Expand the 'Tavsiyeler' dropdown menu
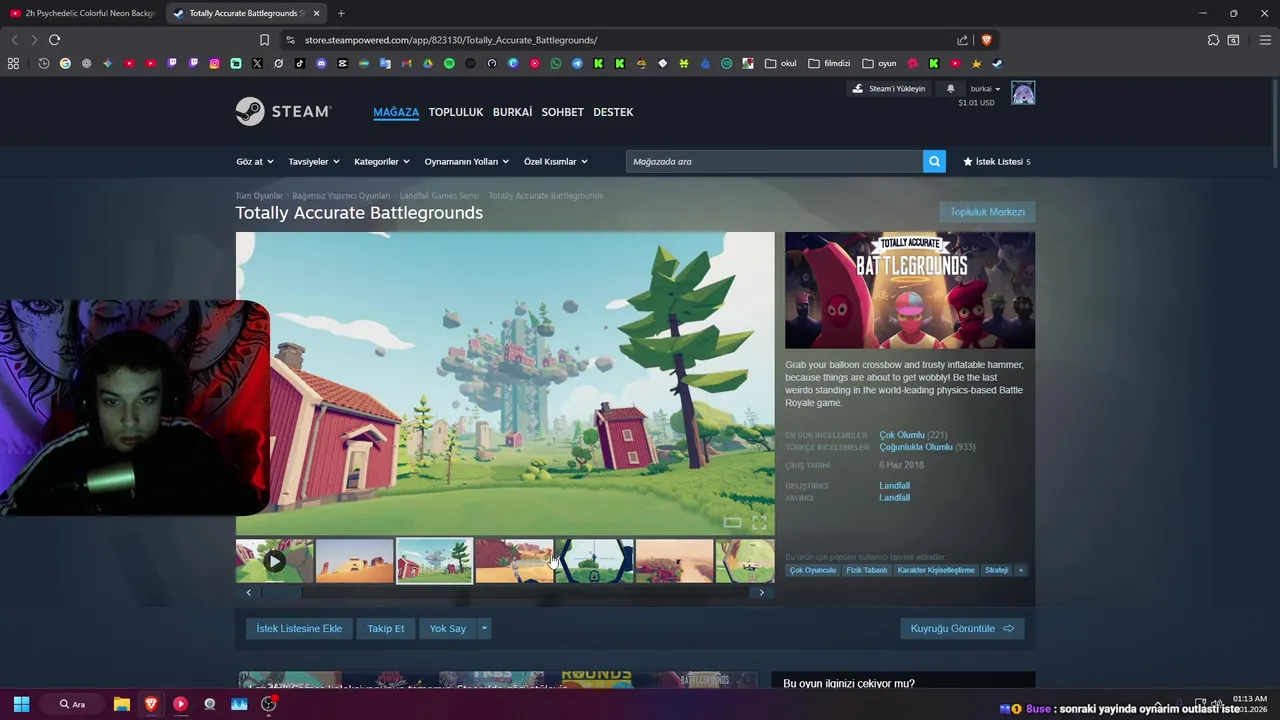The height and width of the screenshot is (720, 1280). click(314, 161)
